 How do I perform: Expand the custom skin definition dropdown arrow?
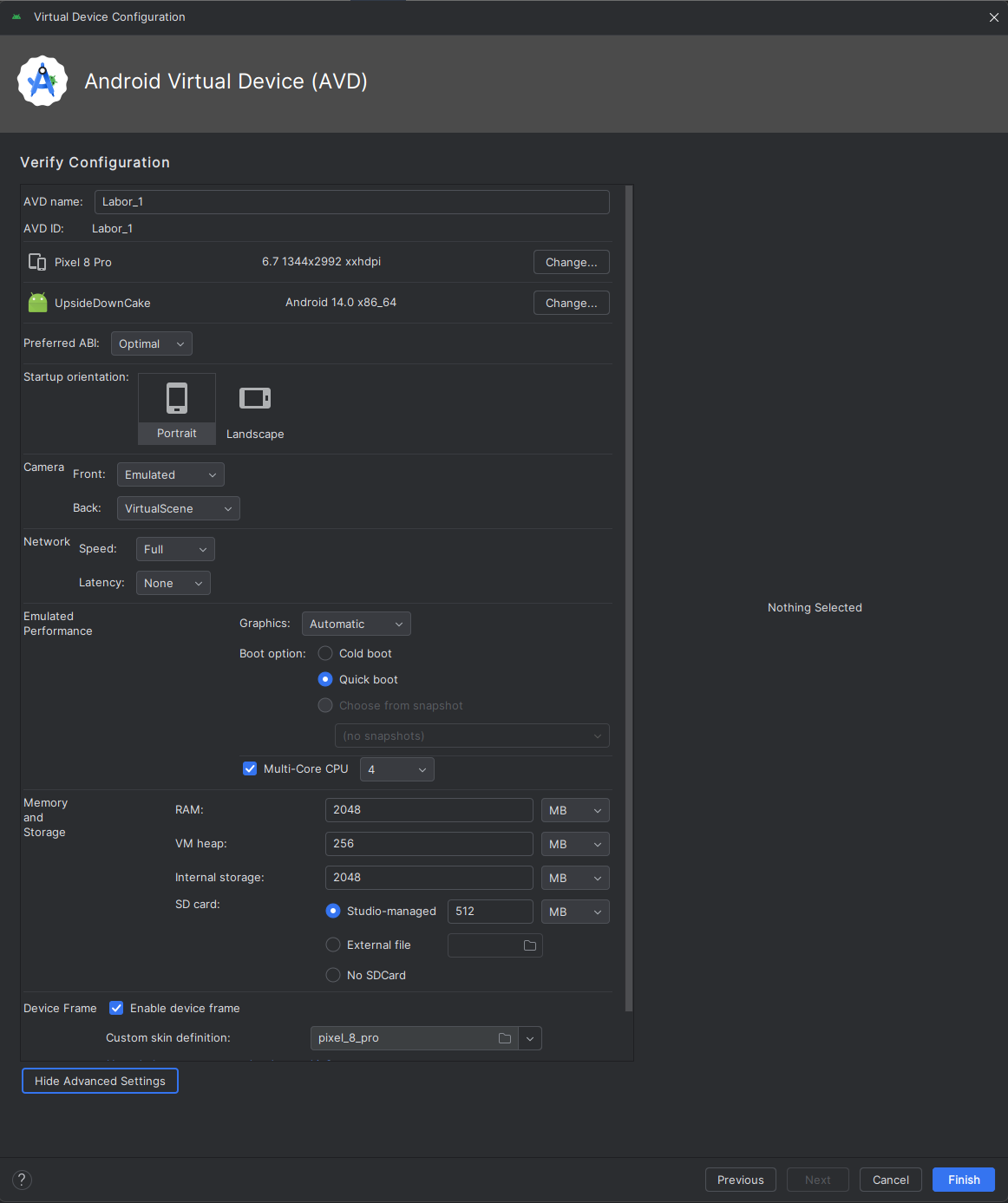pos(530,1038)
